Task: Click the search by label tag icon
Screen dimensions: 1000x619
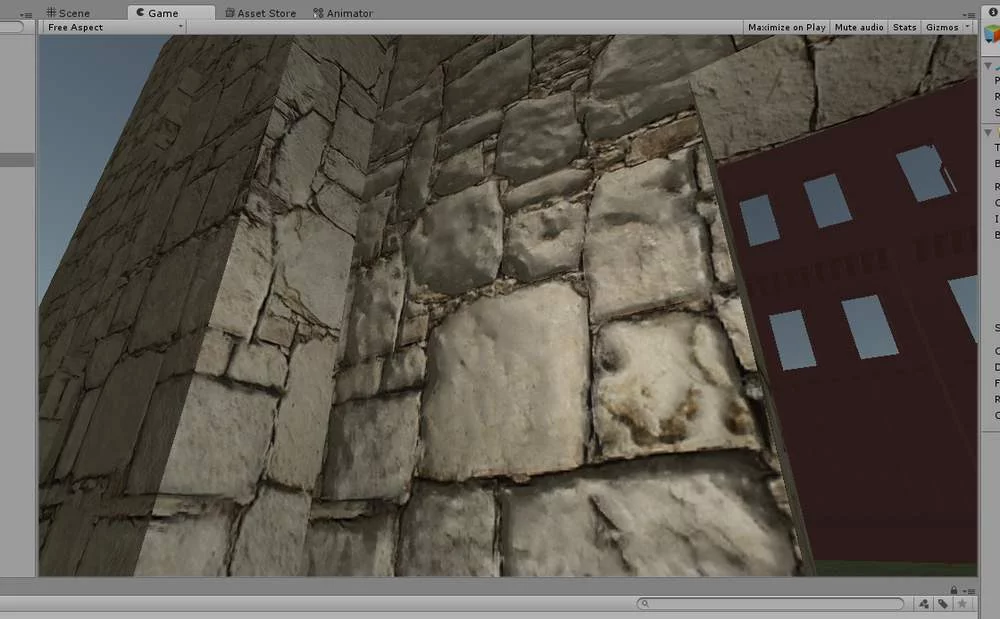Action: (943, 604)
